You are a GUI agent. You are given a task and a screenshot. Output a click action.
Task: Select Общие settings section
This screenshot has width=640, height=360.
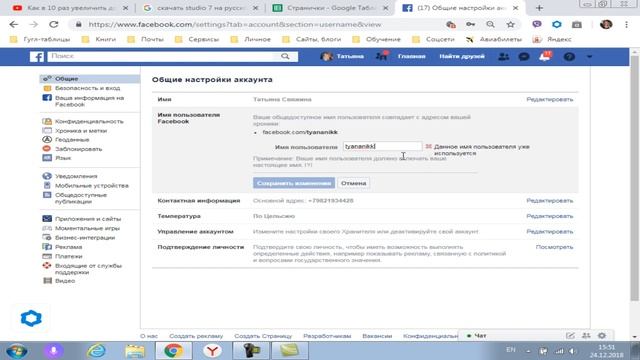click(x=90, y=78)
